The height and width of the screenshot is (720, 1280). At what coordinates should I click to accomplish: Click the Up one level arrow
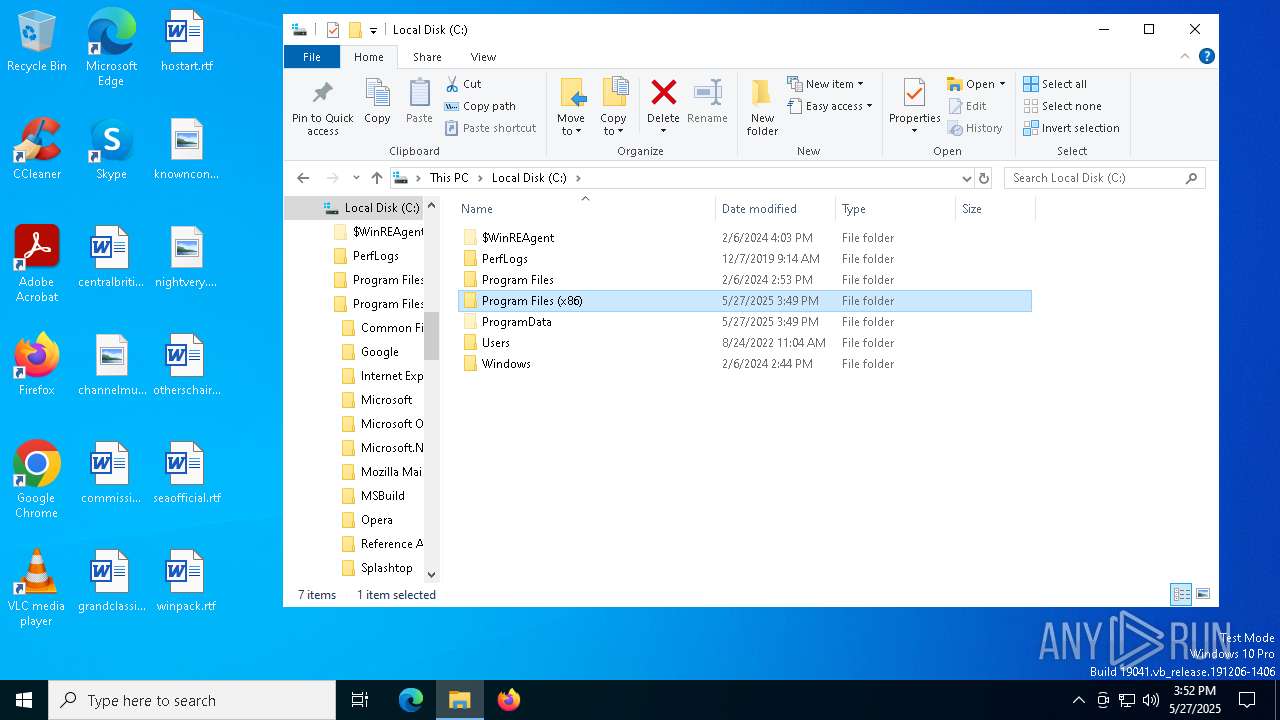click(376, 178)
